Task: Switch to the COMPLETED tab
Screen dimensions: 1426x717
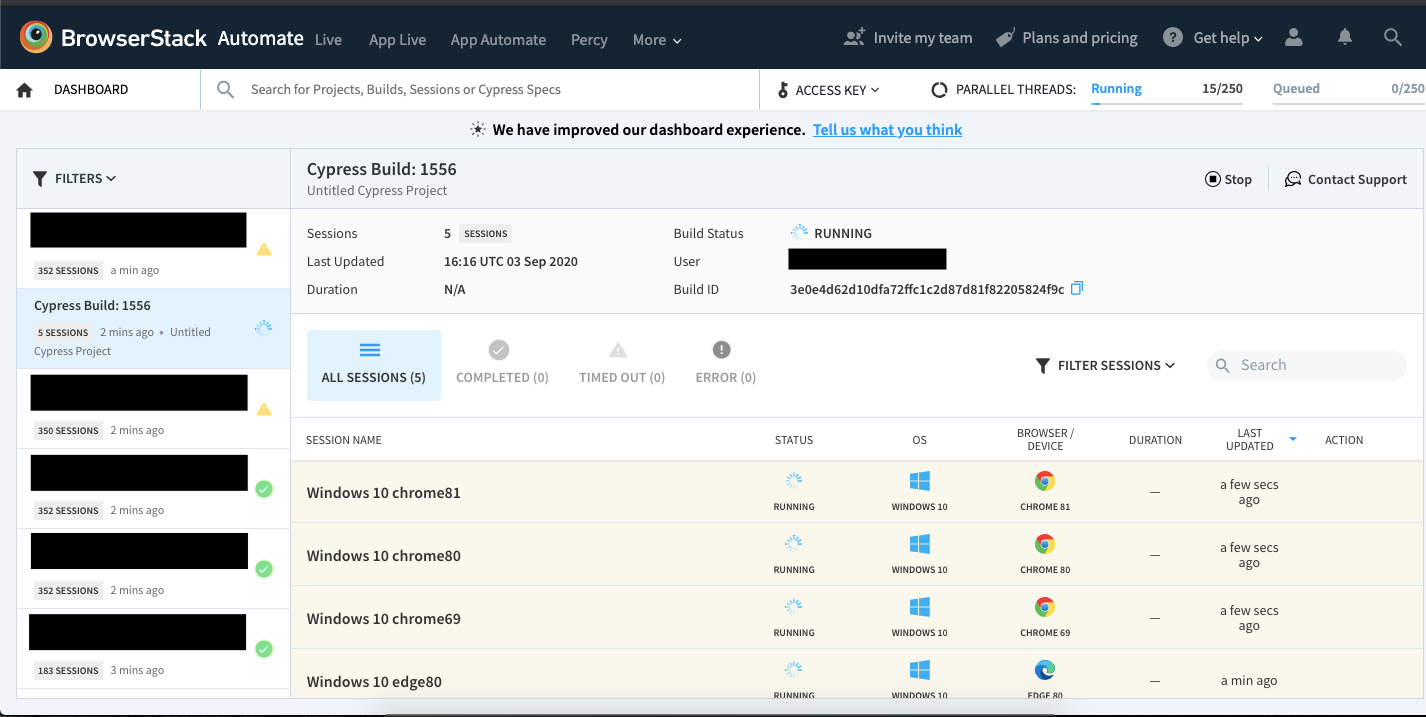Action: pos(501,365)
